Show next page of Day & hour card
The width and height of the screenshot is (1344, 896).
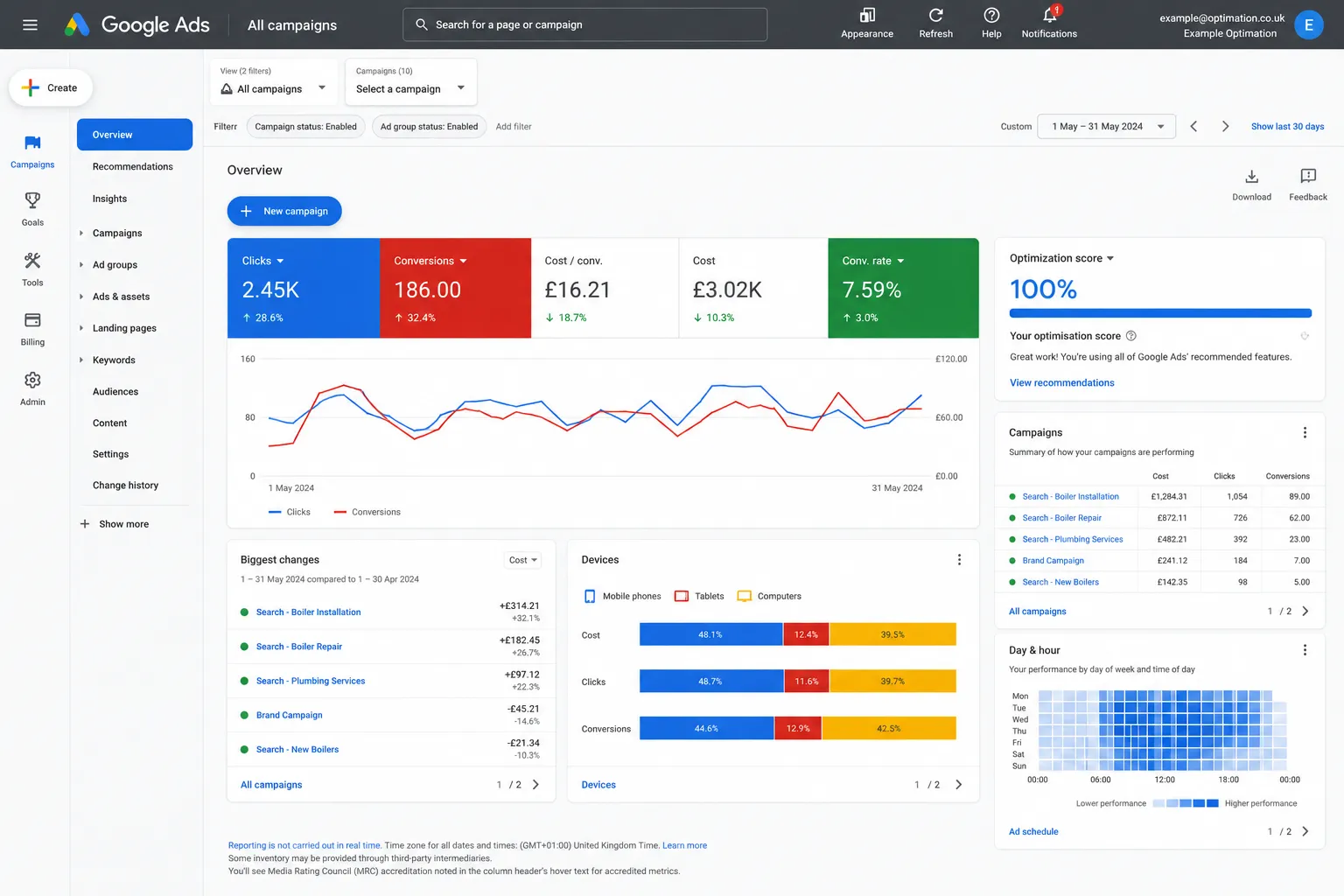(1305, 831)
